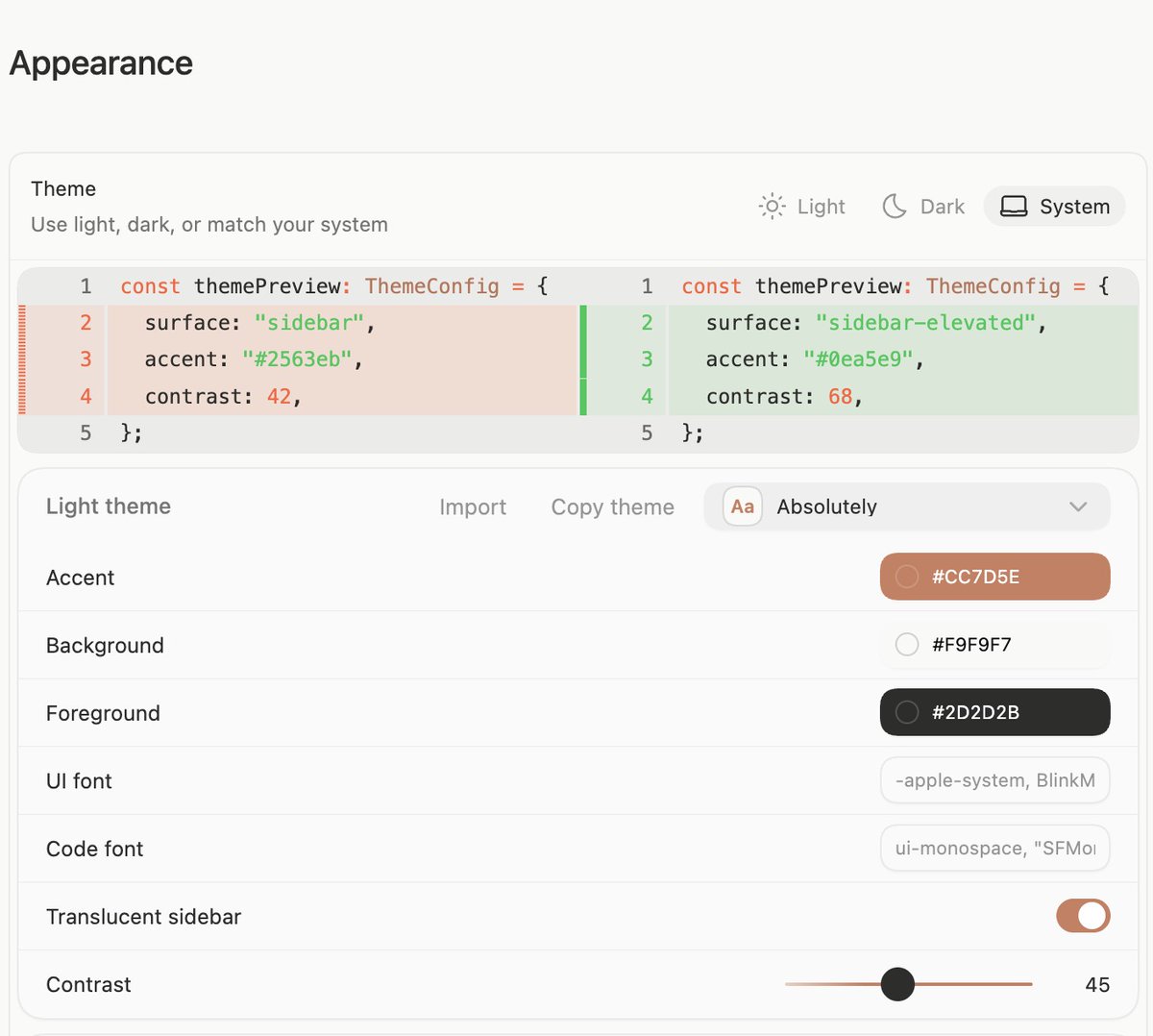Click "Use light, dark, or match your system"
The image size is (1153, 1036).
click(209, 225)
